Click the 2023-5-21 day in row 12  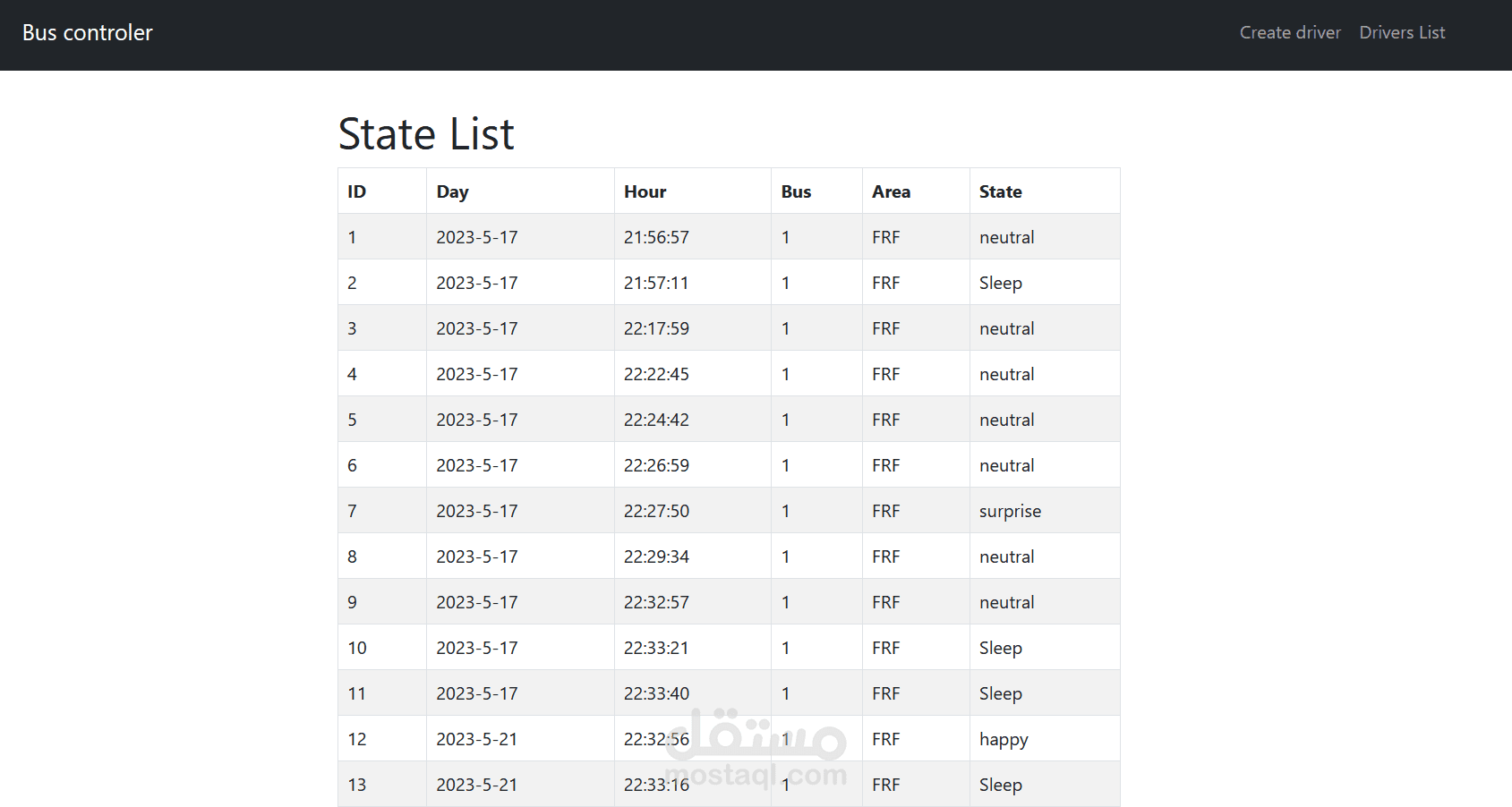(x=477, y=739)
